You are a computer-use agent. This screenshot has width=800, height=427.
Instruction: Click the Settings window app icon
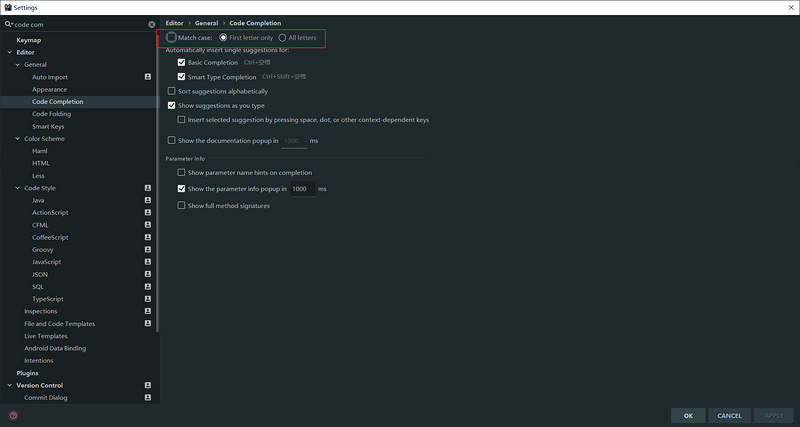point(8,8)
